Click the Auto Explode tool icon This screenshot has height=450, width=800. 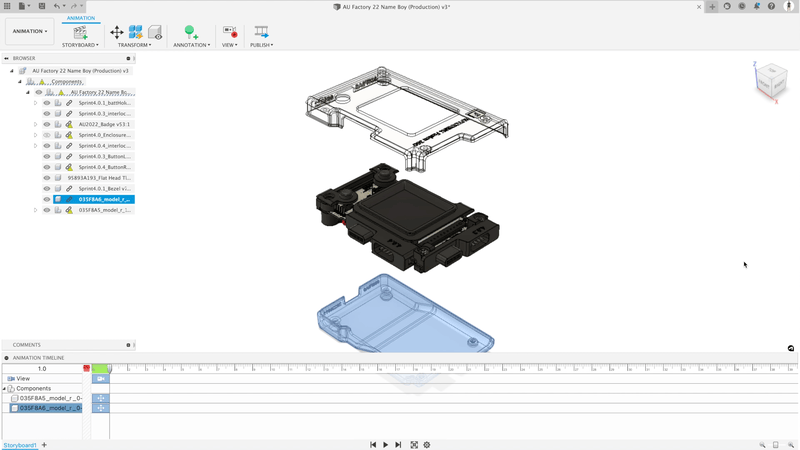tap(136, 33)
